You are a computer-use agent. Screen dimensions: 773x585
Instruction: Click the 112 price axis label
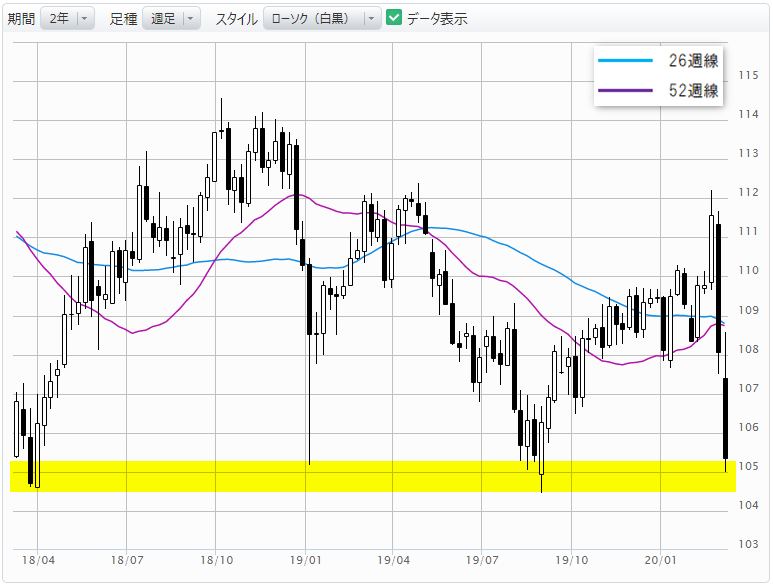748,192
